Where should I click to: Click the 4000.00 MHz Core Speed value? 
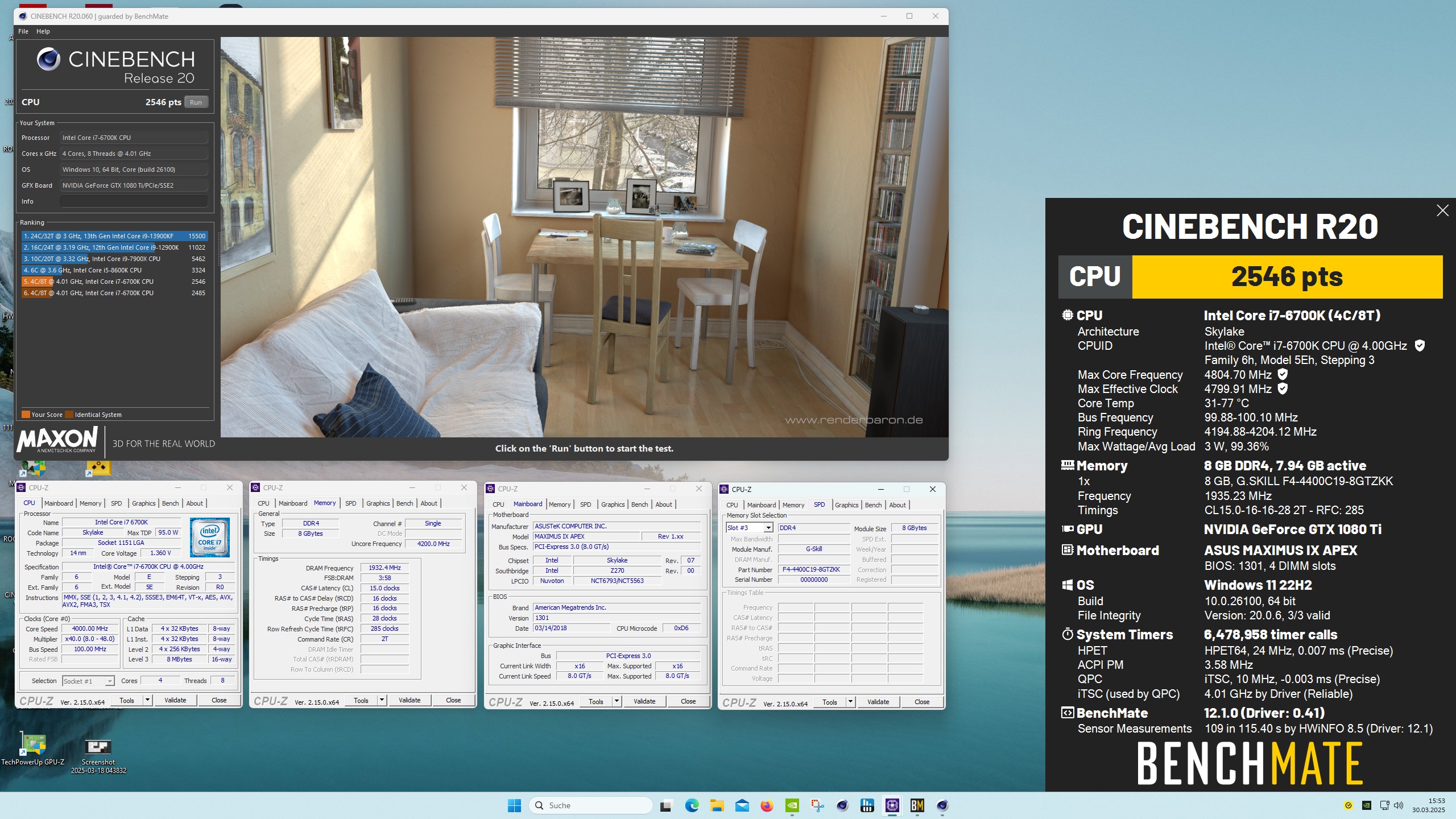click(90, 628)
